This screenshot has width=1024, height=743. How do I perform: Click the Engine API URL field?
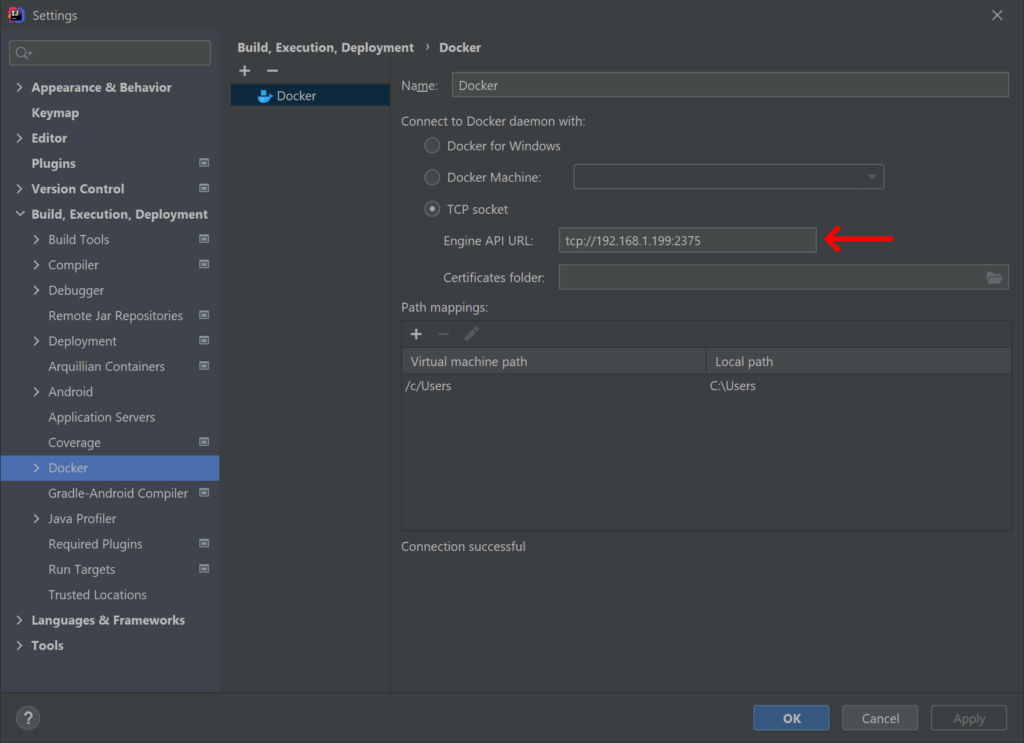(688, 240)
